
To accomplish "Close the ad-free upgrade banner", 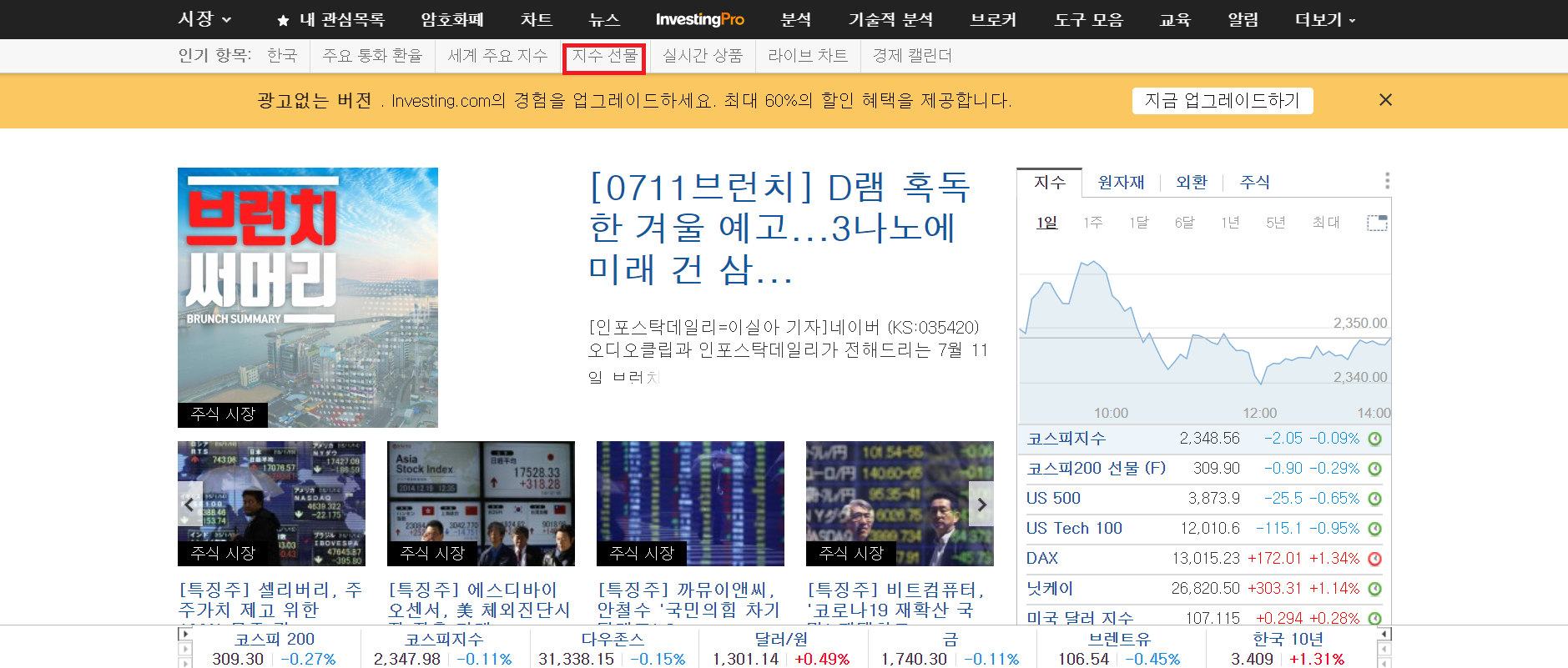I will [x=1385, y=100].
